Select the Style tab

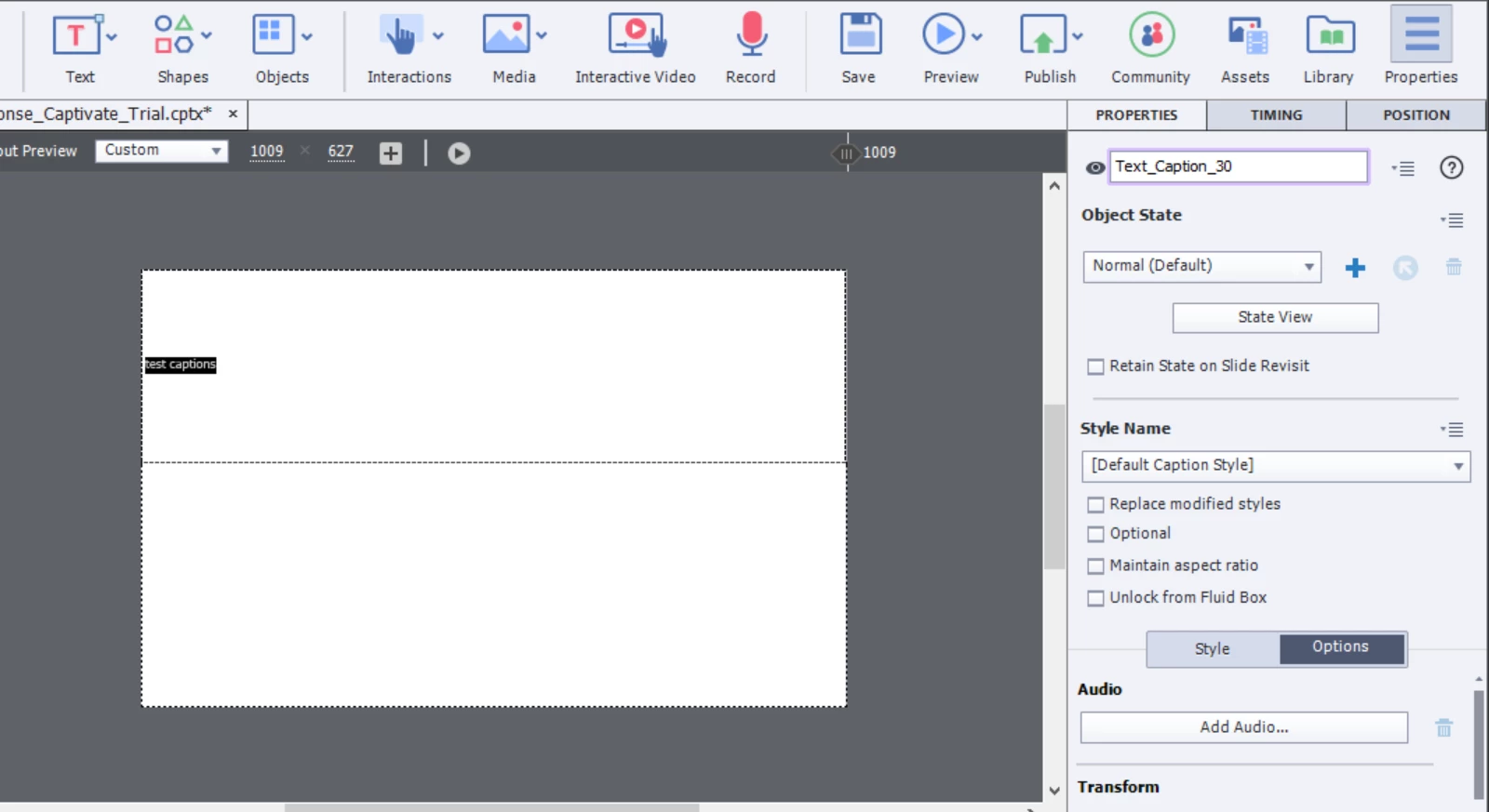click(1213, 649)
